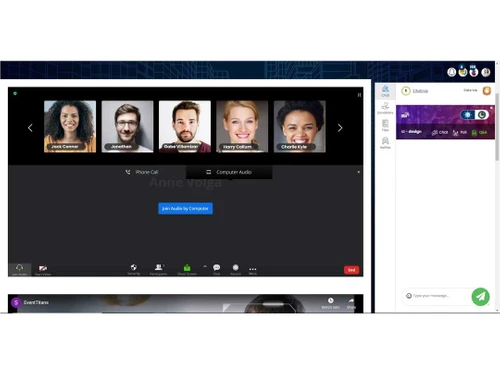Click the red End meeting button
This screenshot has height=375, width=500.
point(351,270)
